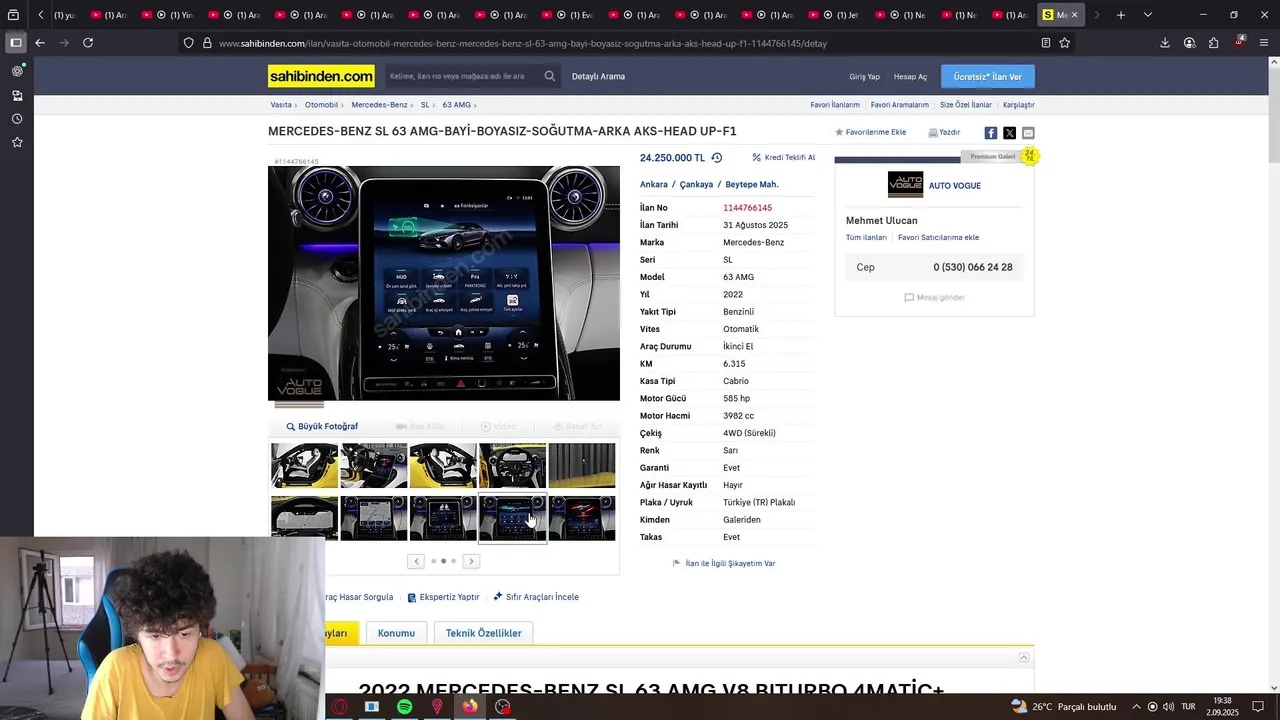Select the steering wheel thumbnail in top row
The image size is (1280, 720).
pyautogui.click(x=512, y=465)
